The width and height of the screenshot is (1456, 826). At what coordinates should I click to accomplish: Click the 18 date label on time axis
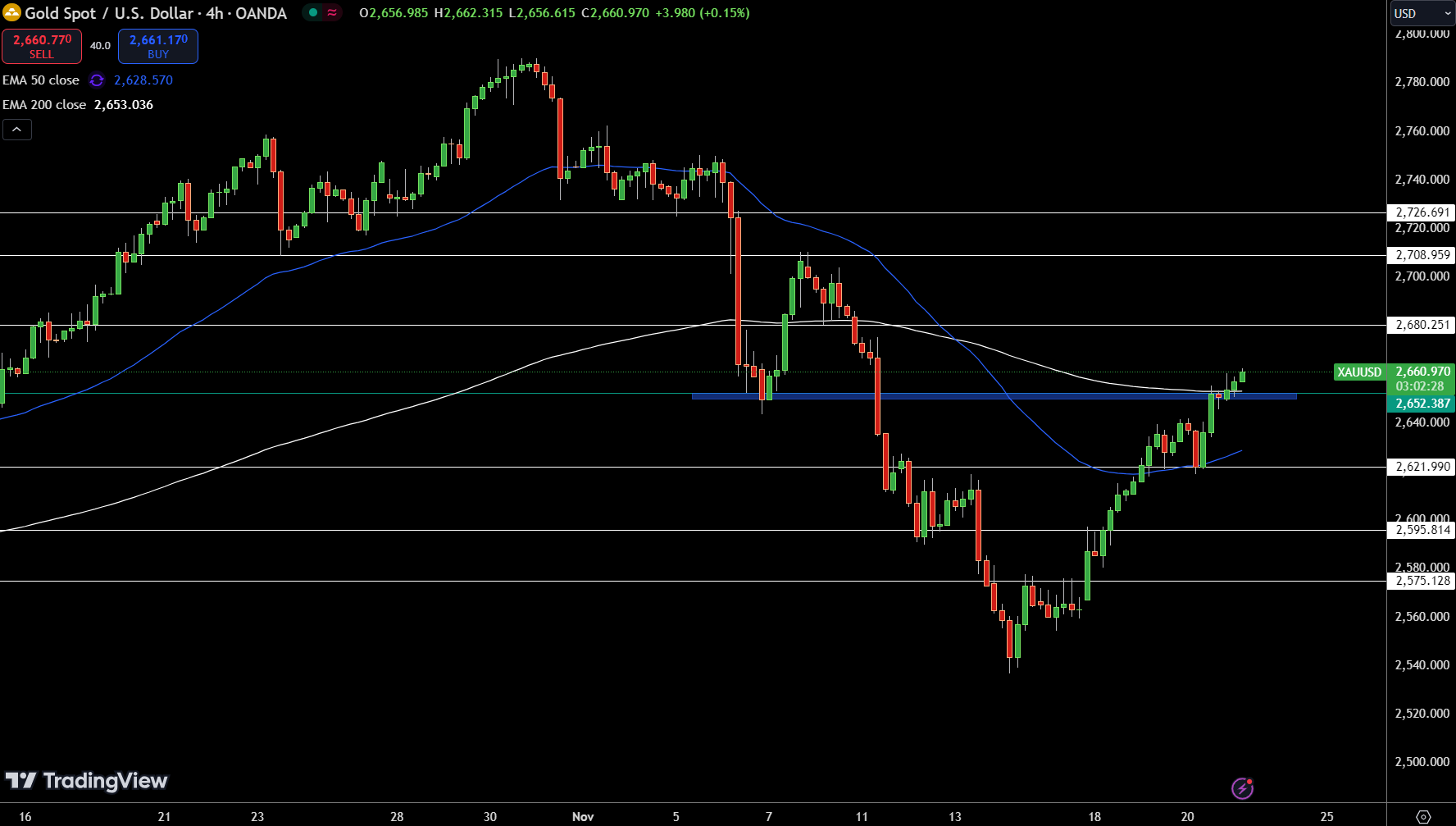click(x=1094, y=816)
